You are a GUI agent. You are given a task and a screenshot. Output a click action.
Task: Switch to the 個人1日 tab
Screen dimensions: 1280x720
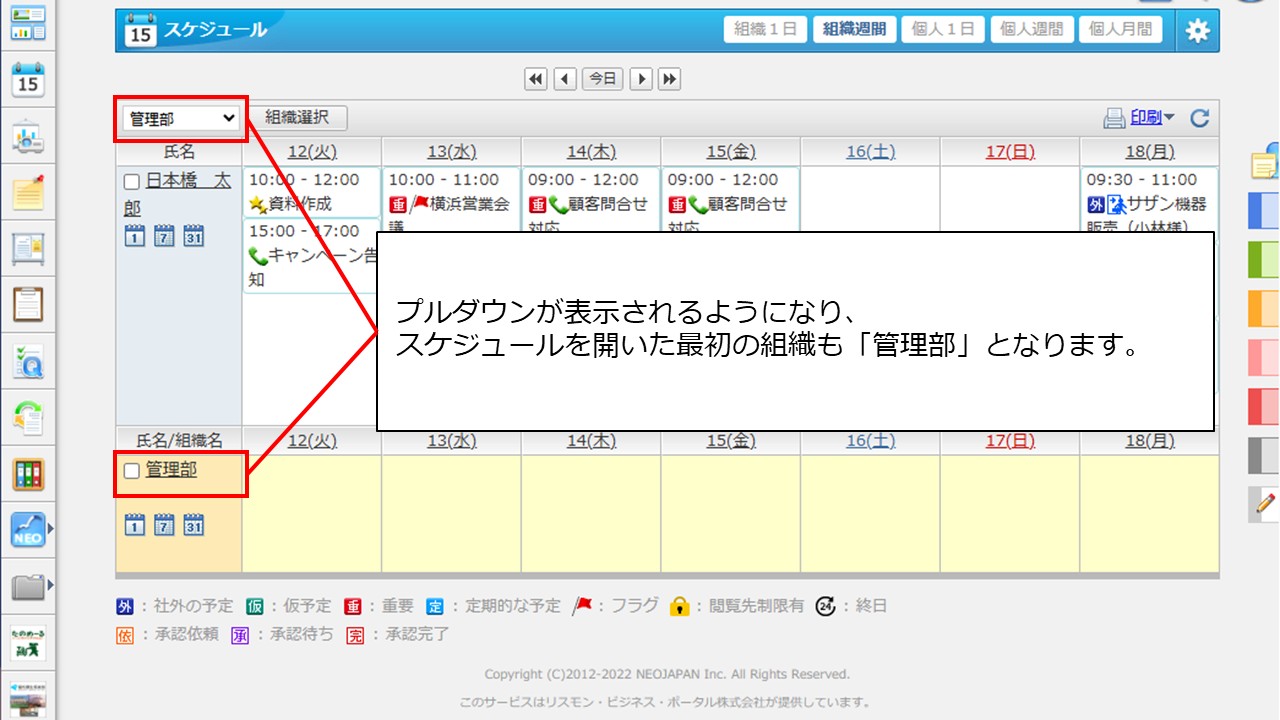(x=943, y=30)
